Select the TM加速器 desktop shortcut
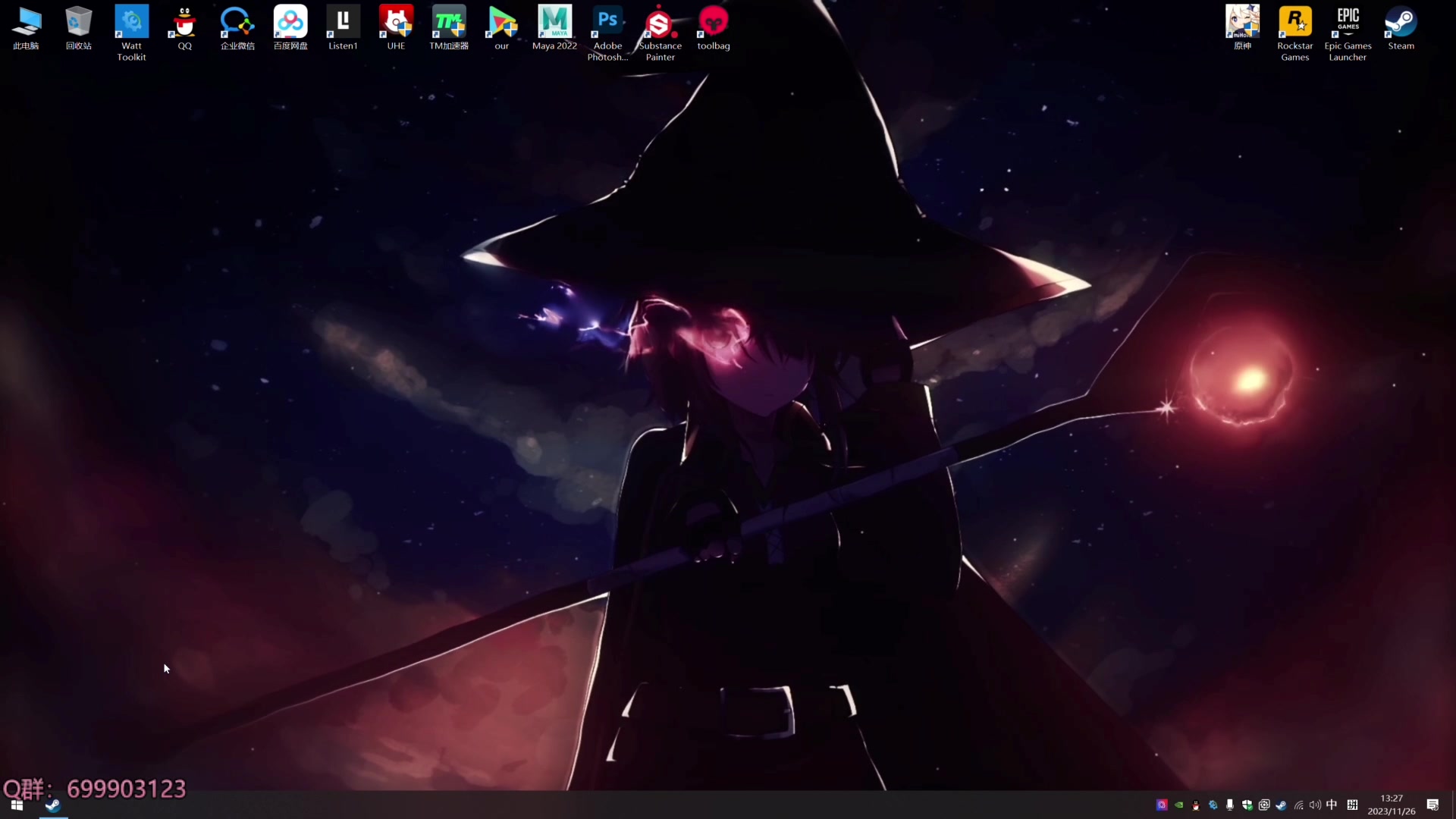This screenshot has height=819, width=1456. [449, 28]
